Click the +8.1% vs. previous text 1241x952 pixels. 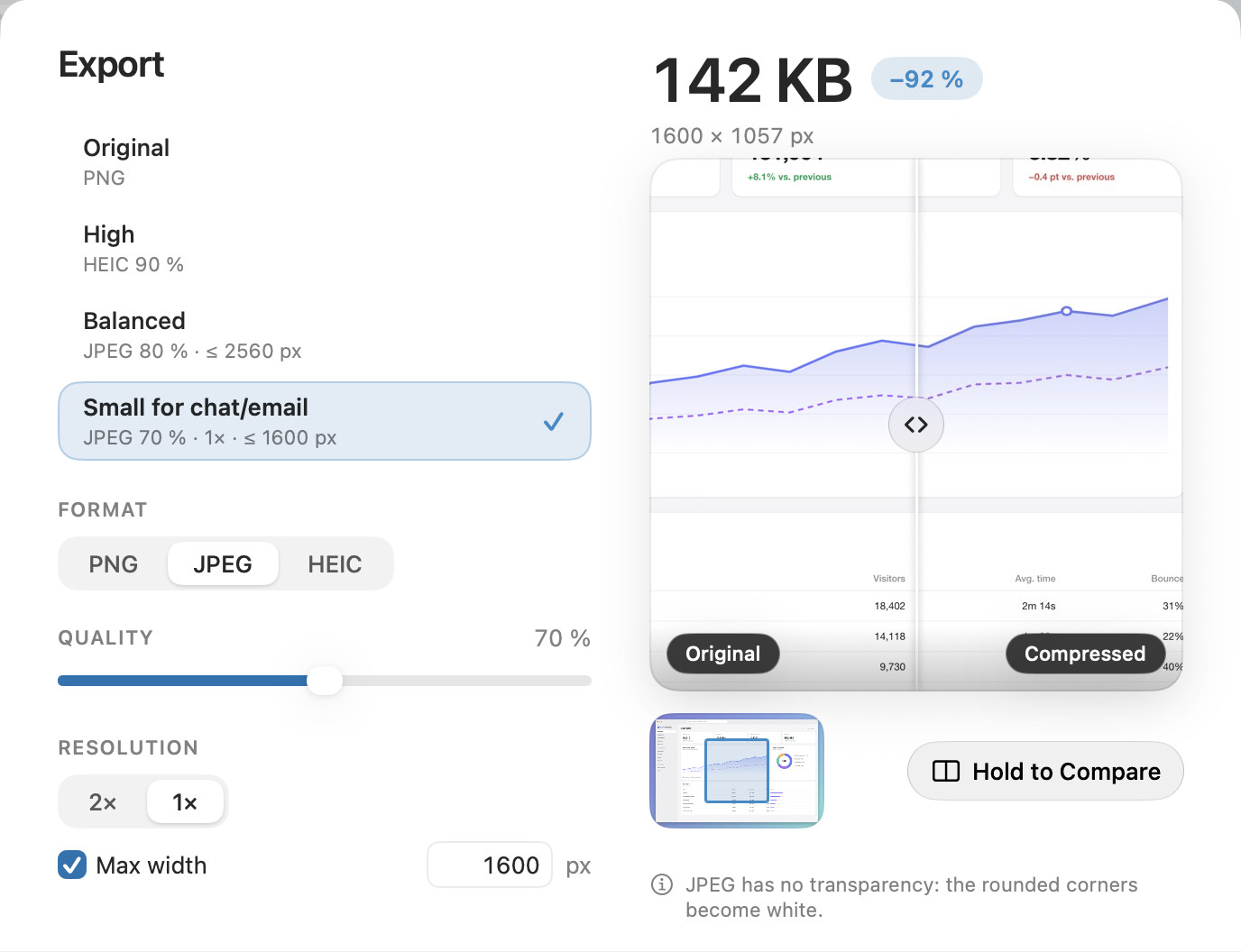click(x=789, y=177)
